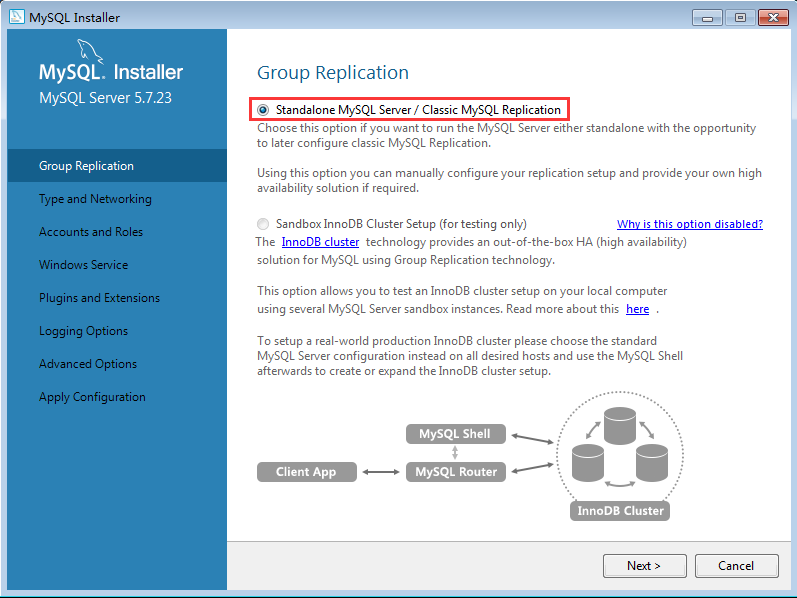The height and width of the screenshot is (598, 797).
Task: Click the Client App diagram box
Action: [306, 472]
